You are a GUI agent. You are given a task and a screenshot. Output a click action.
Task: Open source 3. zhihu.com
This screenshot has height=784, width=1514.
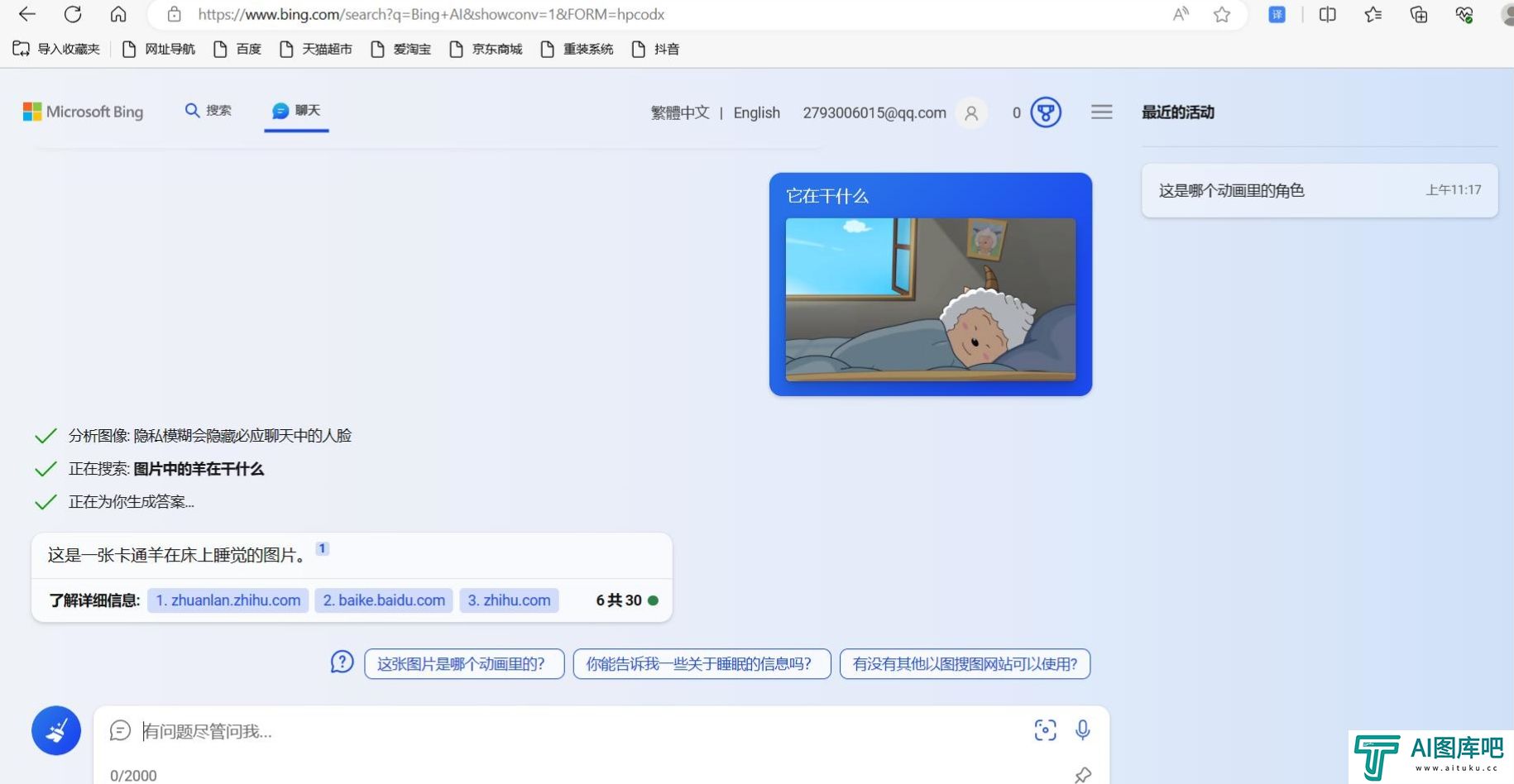(x=509, y=600)
